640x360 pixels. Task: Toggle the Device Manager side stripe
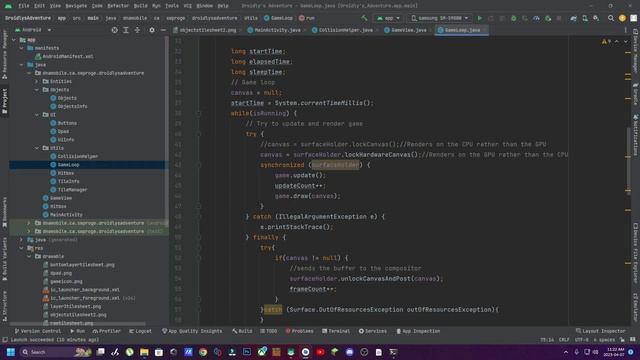click(636, 51)
